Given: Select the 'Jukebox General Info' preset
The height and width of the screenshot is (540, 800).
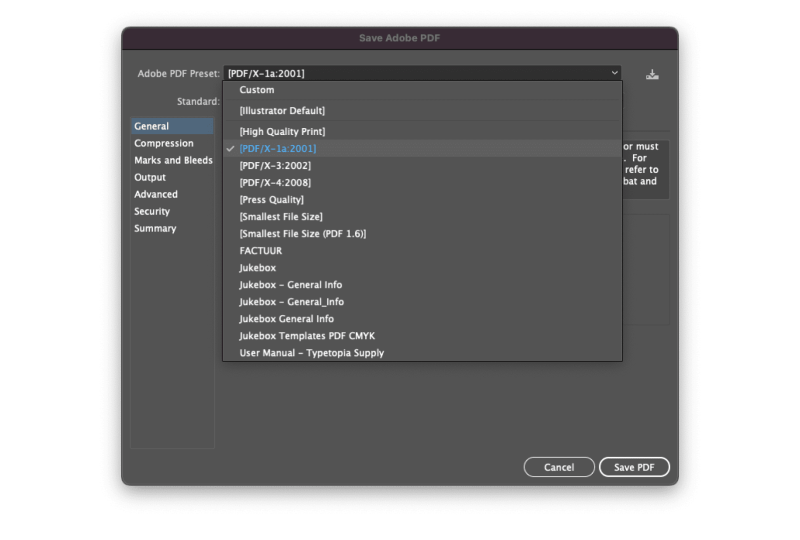Looking at the screenshot, I should tap(422, 319).
